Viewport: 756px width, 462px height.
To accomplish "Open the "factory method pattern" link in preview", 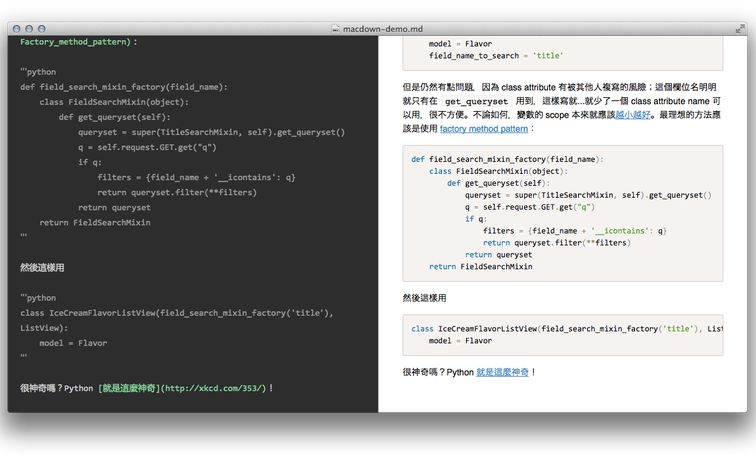I will (483, 129).
